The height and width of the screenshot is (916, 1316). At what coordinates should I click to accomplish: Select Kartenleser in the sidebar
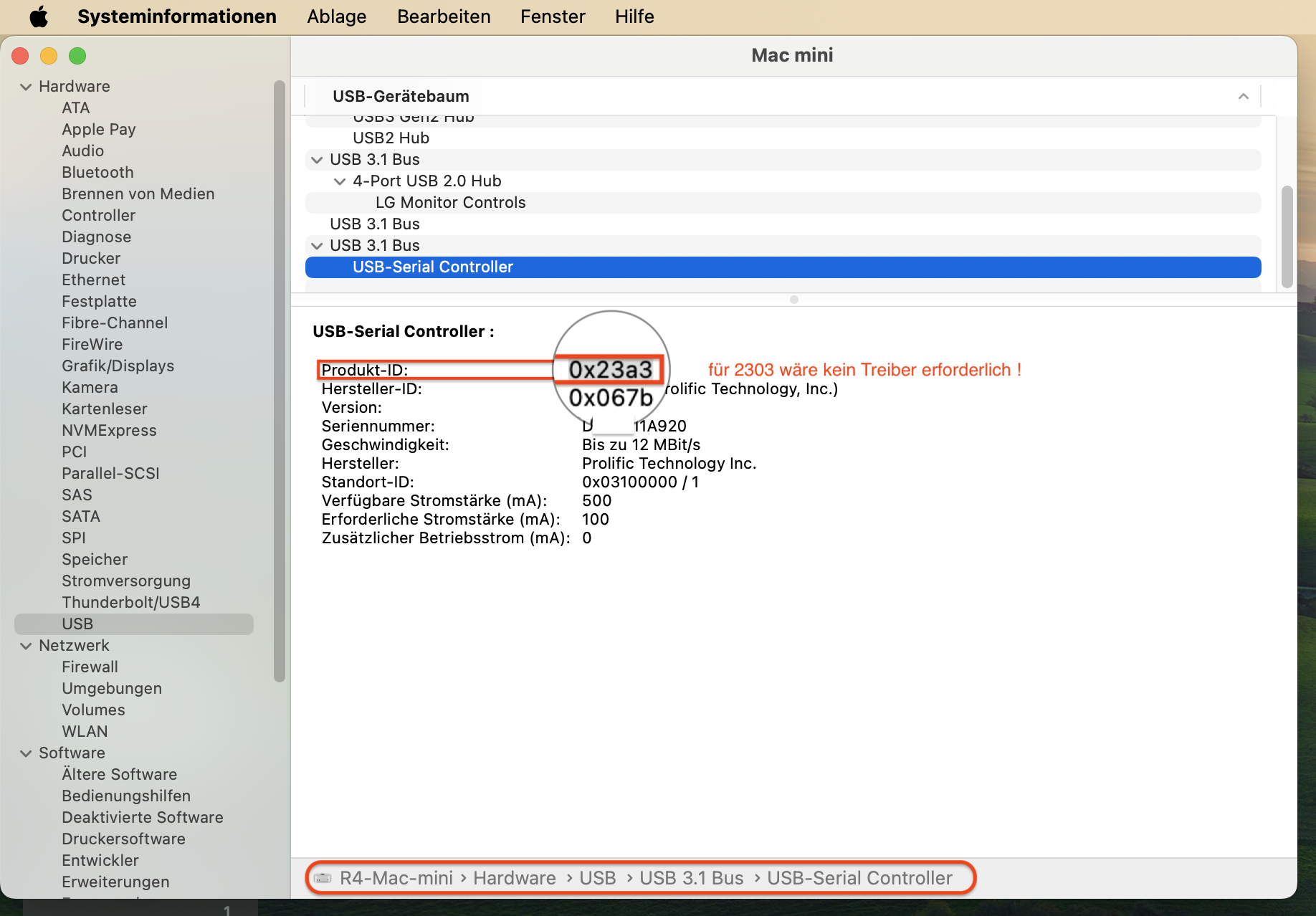click(105, 409)
